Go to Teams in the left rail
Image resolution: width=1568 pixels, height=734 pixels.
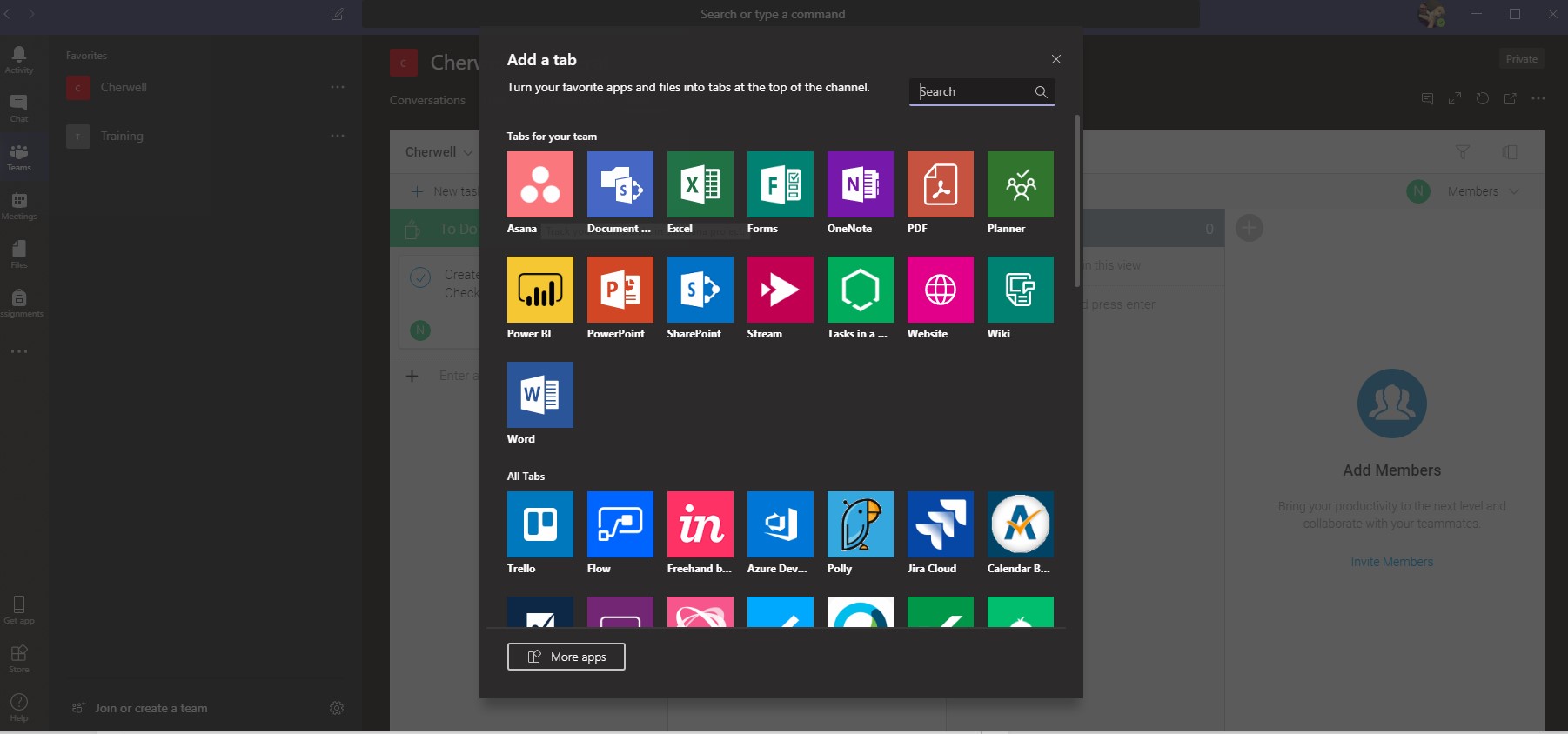click(x=19, y=157)
